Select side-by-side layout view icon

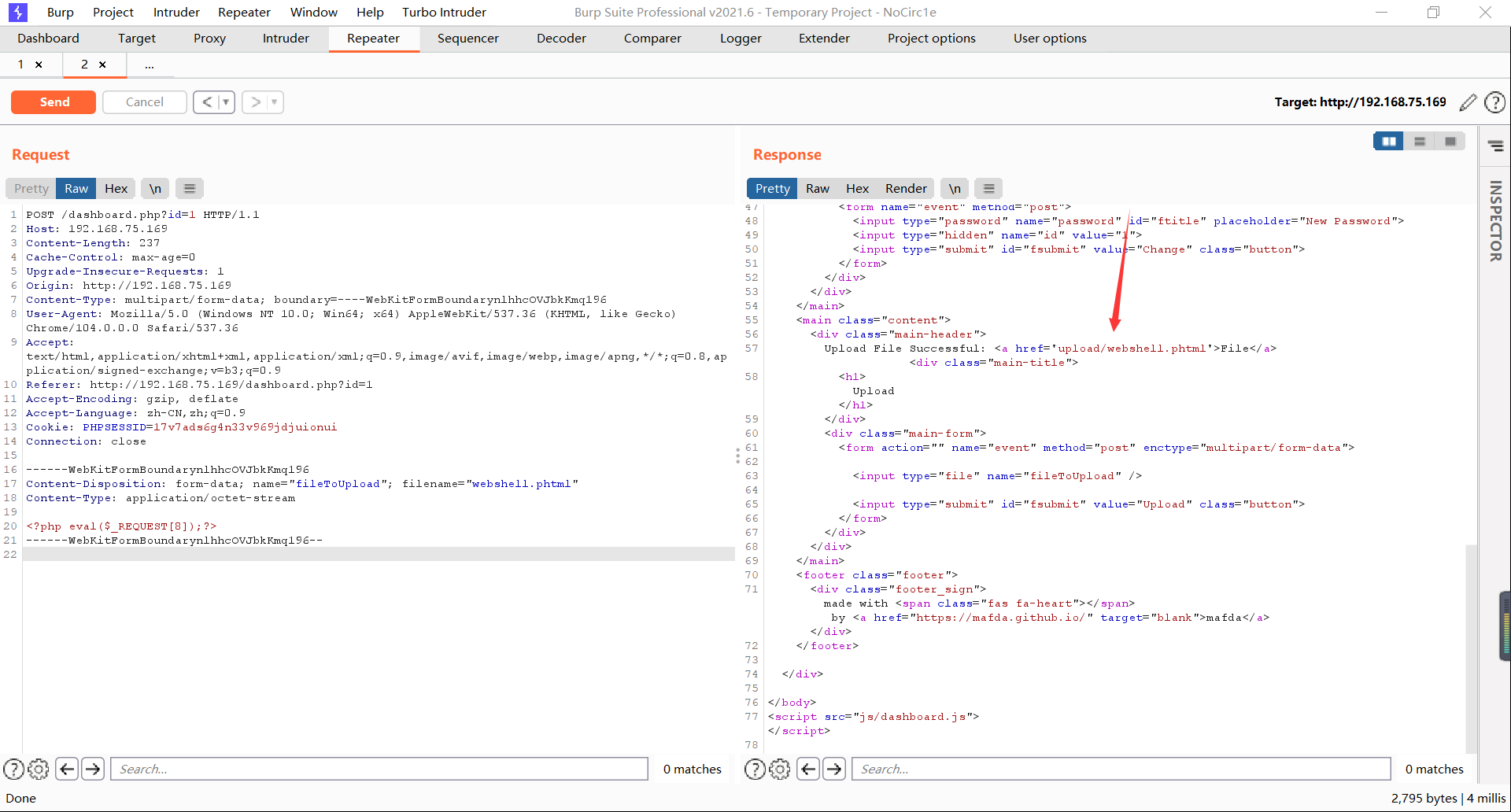click(x=1389, y=142)
